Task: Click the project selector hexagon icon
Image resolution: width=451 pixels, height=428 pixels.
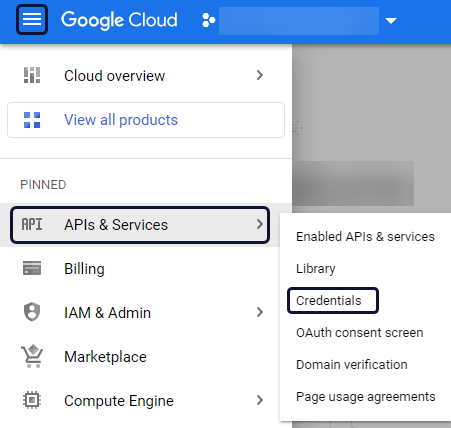Action: tap(209, 20)
